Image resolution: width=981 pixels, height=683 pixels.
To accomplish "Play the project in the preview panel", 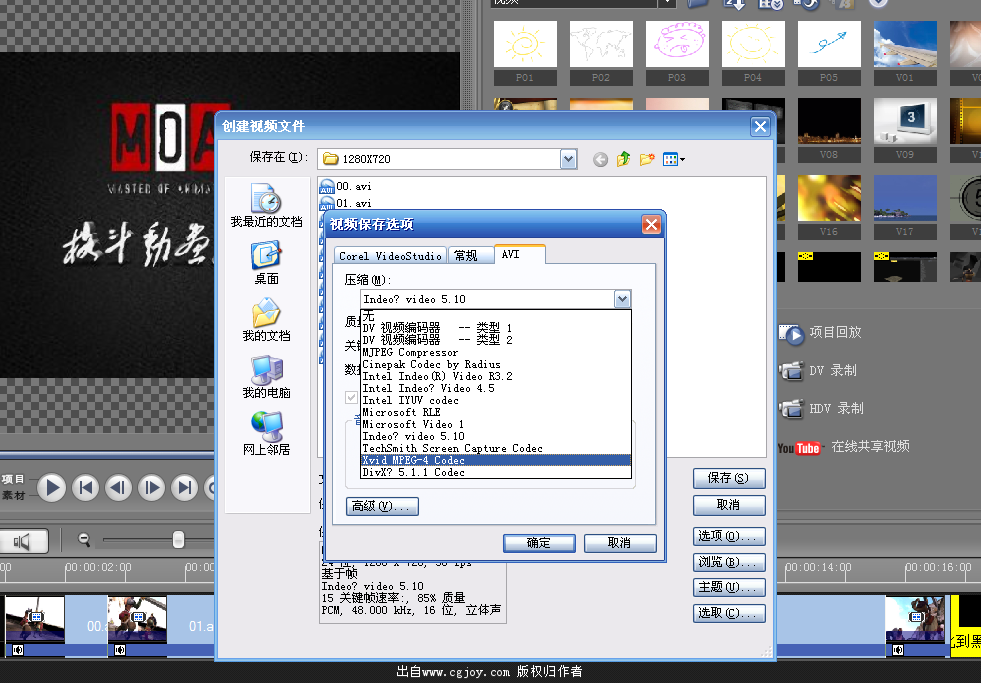I will point(52,487).
